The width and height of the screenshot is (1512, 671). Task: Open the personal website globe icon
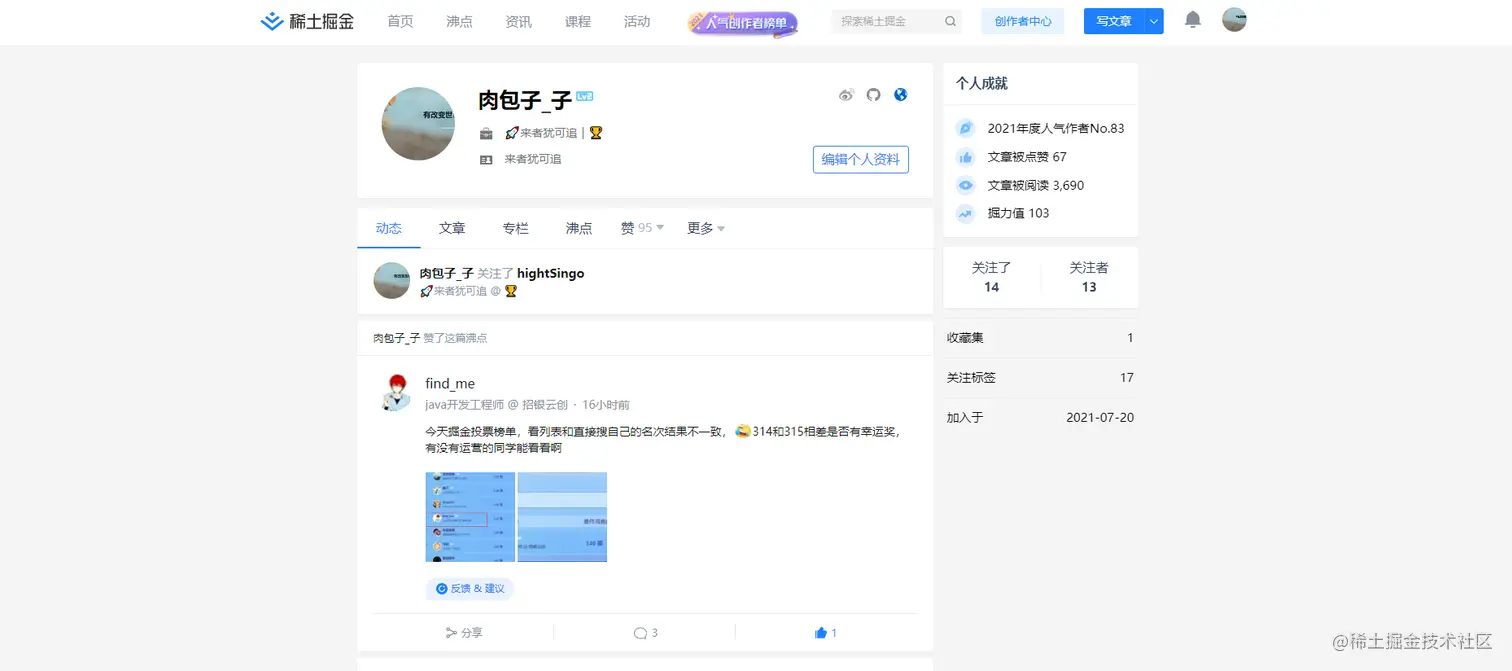point(901,95)
